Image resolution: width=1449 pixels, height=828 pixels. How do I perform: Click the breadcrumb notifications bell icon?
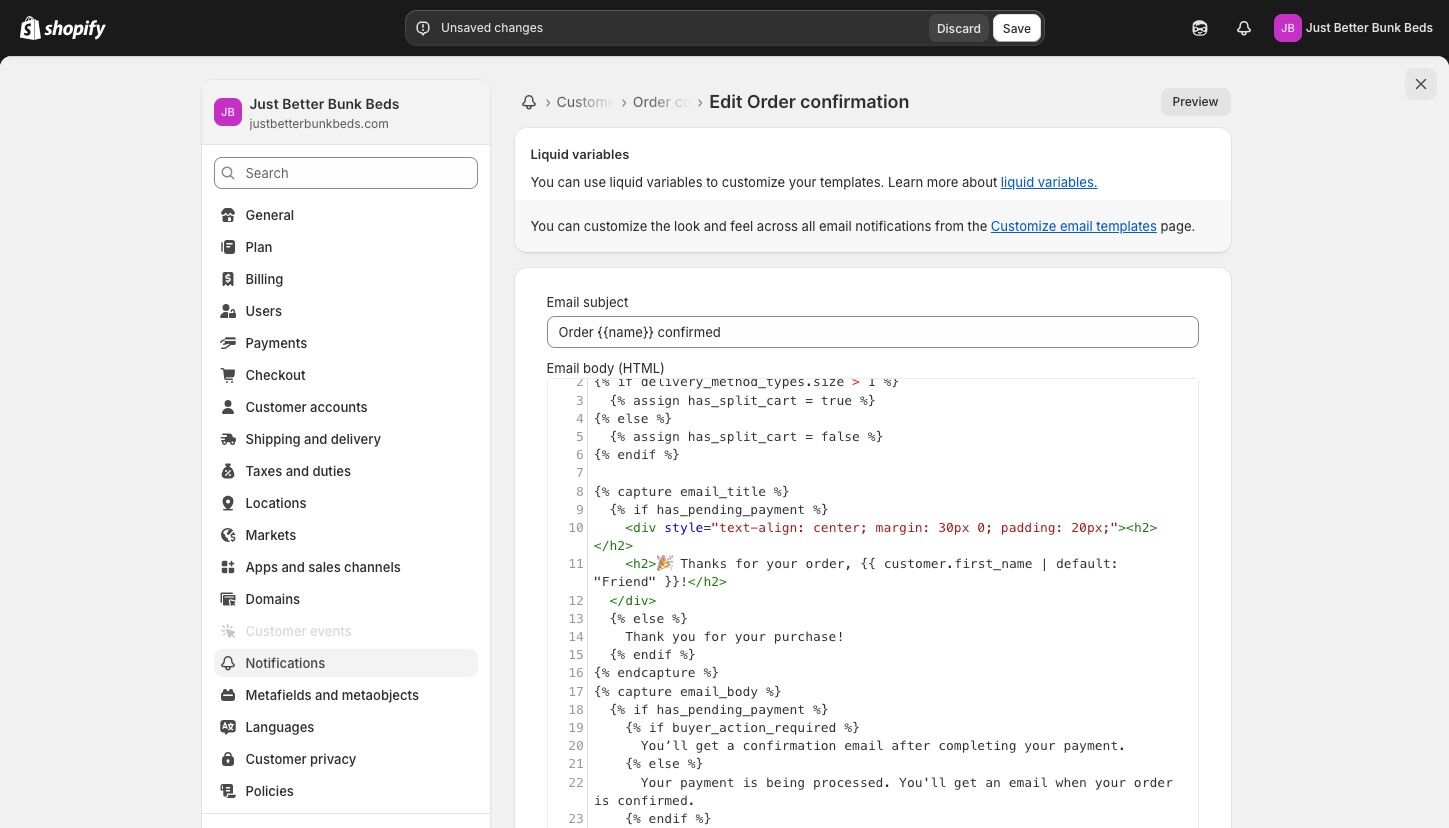click(529, 102)
